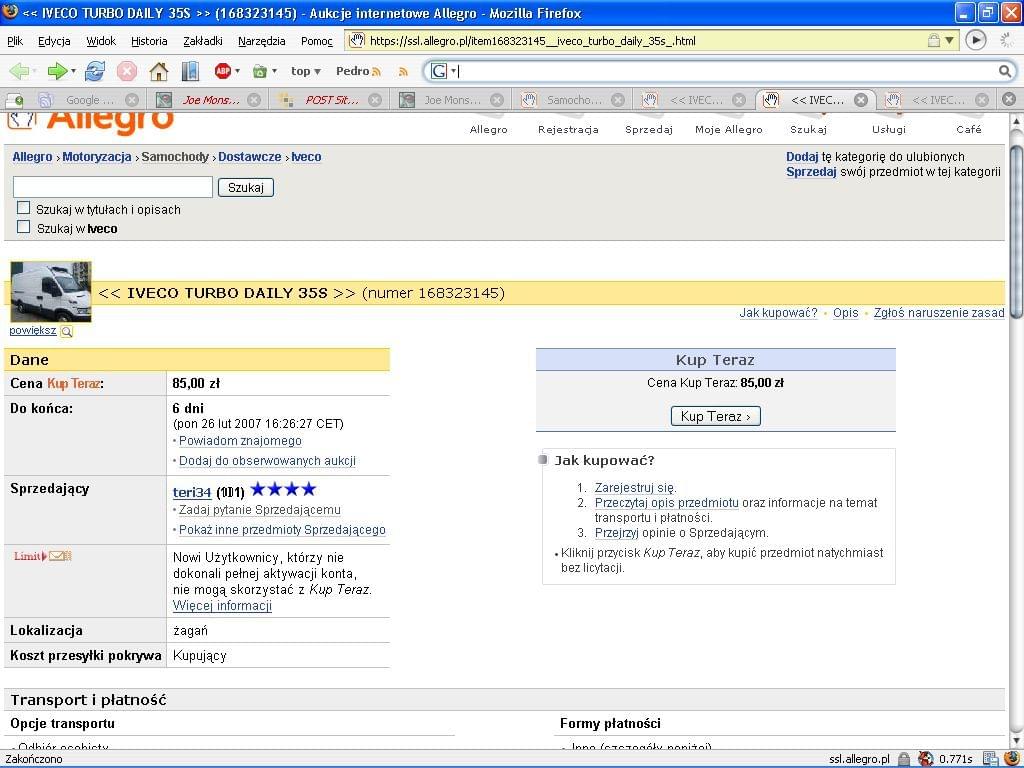Click the padlock icon in the address bar

click(934, 40)
